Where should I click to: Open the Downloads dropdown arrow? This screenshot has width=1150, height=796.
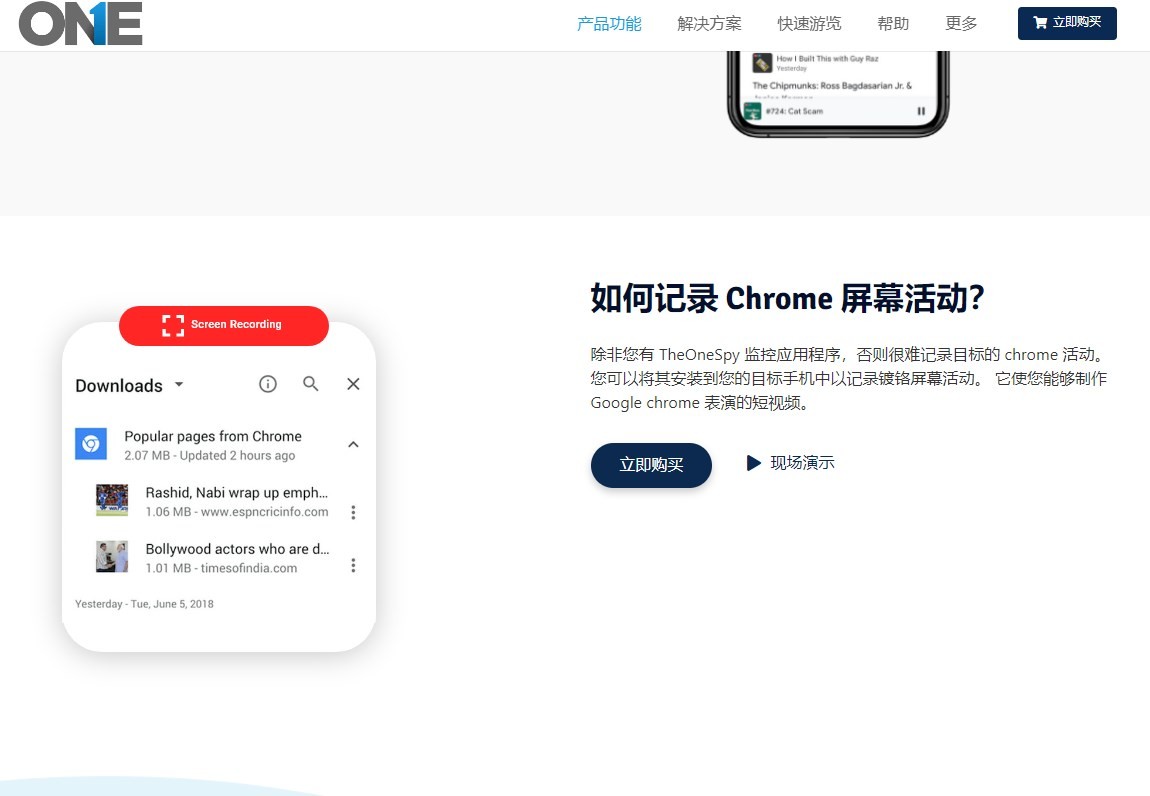[x=178, y=385]
